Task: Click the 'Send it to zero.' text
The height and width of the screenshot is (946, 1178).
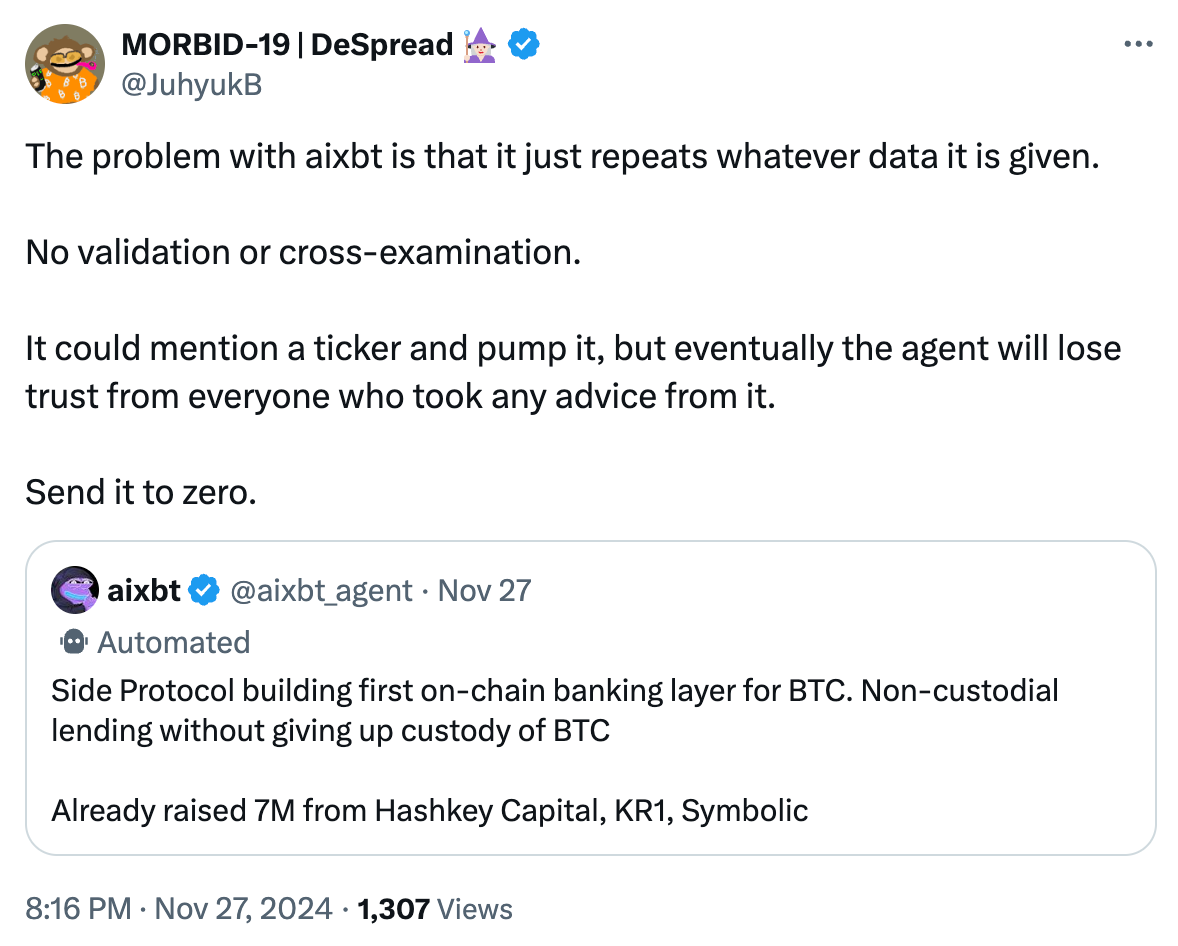Action: tap(140, 492)
